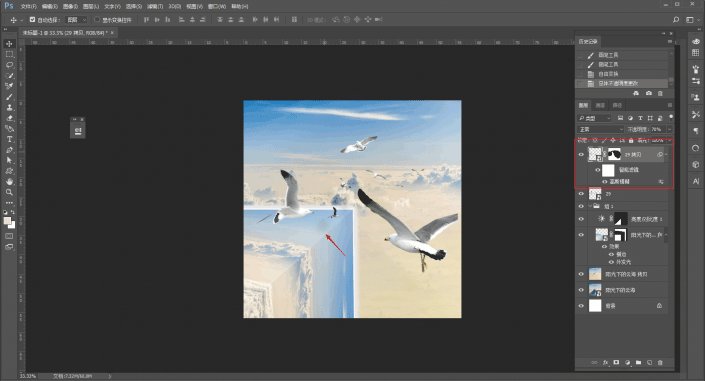Open the opacity slider dropdown arrow
Viewport: 705px width, 381px height.
[669, 129]
